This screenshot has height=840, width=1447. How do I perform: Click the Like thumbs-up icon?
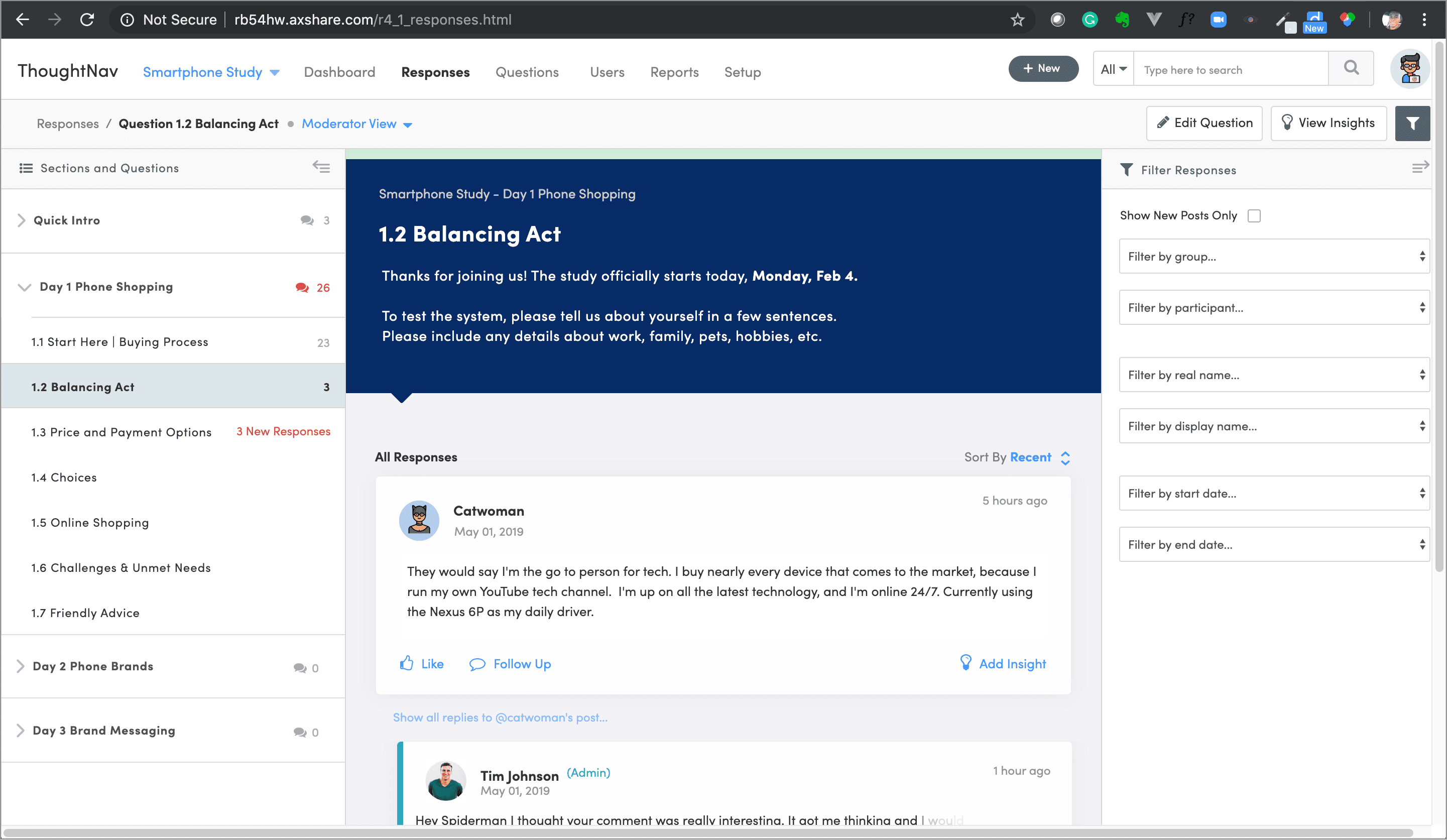[407, 664]
